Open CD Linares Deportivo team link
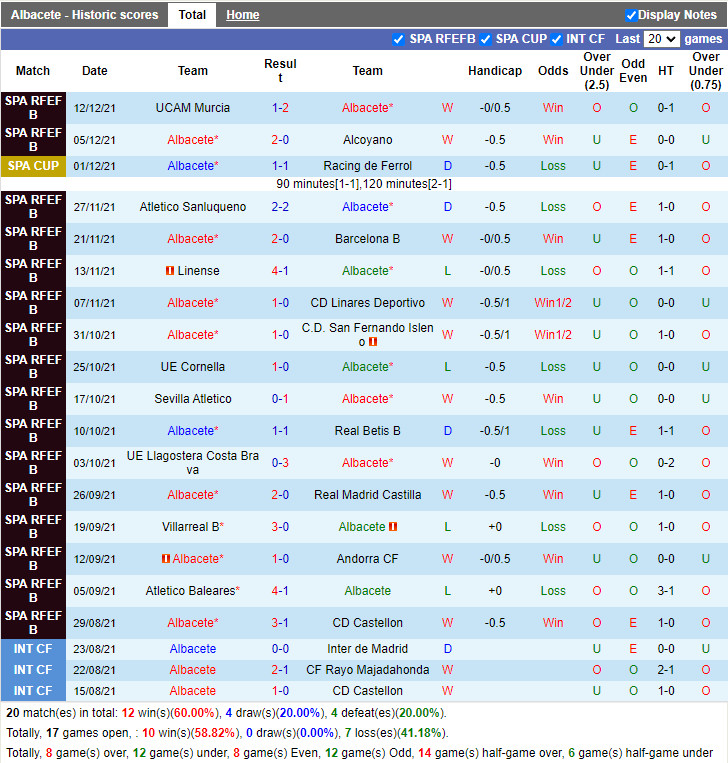Screen dimensions: 728x763 (x=367, y=303)
